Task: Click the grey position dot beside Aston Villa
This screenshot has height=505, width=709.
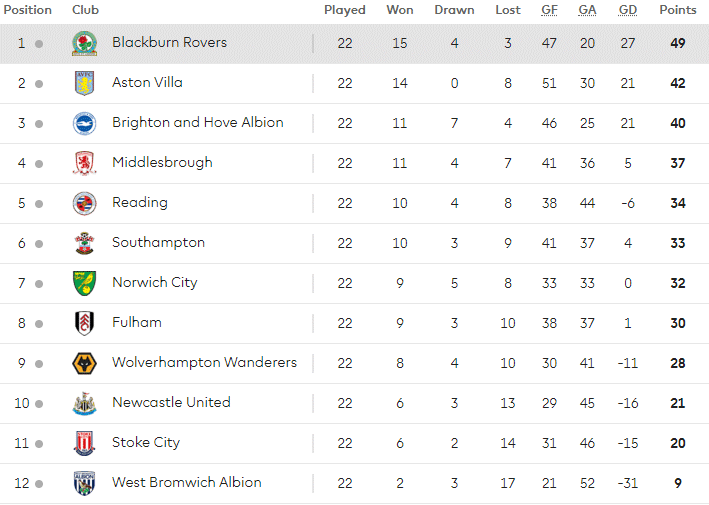Action: (x=39, y=84)
